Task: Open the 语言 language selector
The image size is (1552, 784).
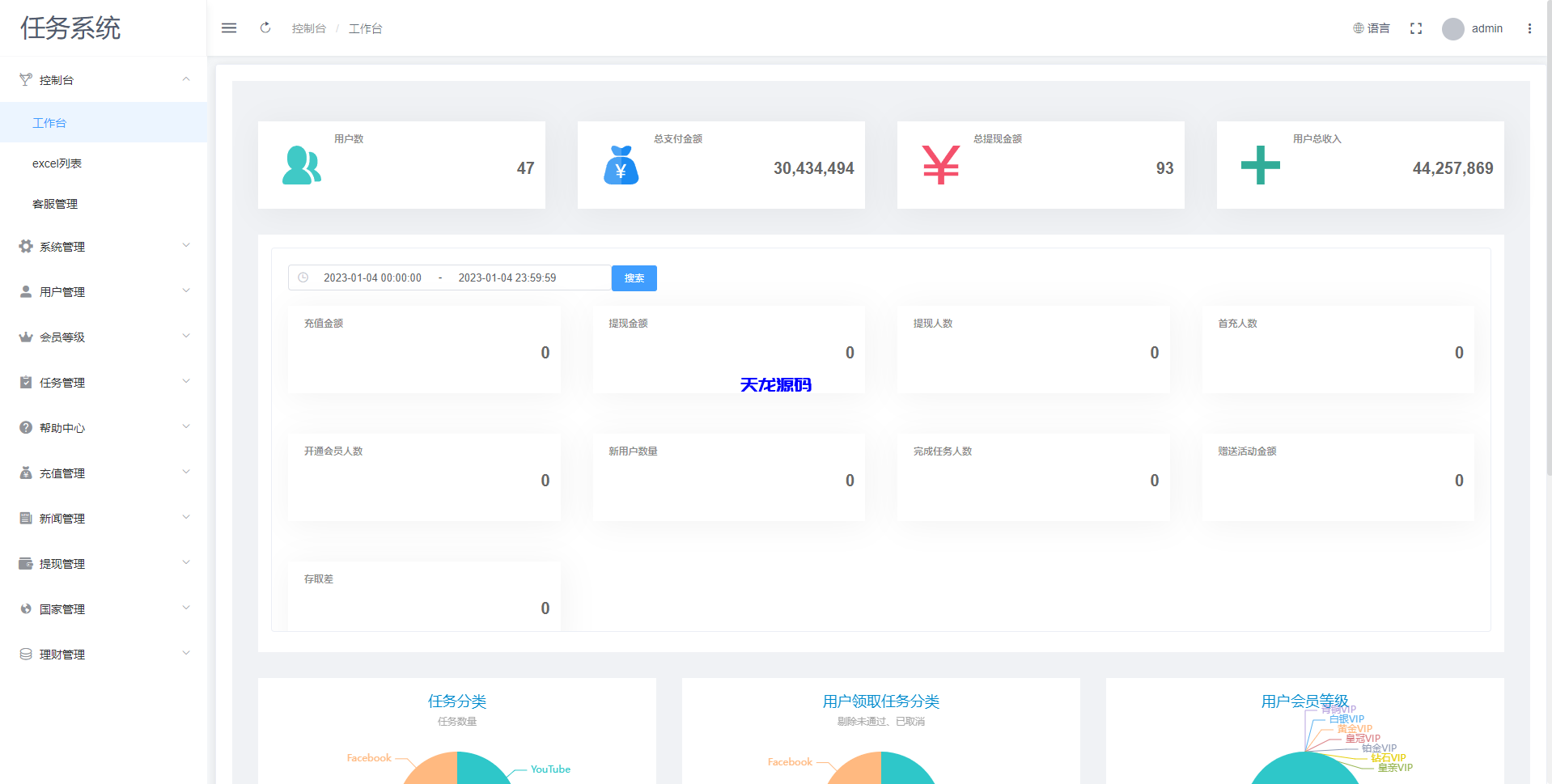Action: click(1372, 28)
